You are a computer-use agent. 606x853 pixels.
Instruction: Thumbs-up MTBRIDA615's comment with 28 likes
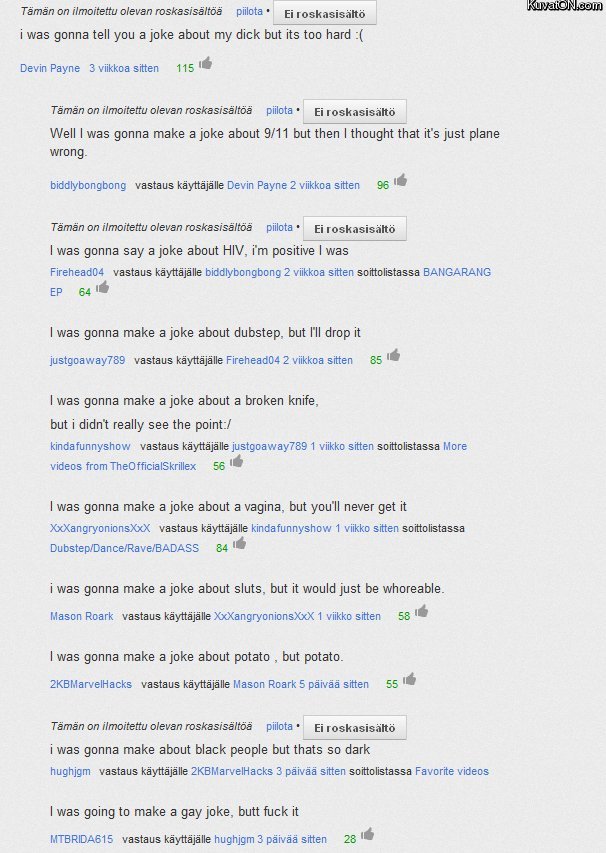[x=367, y=834]
